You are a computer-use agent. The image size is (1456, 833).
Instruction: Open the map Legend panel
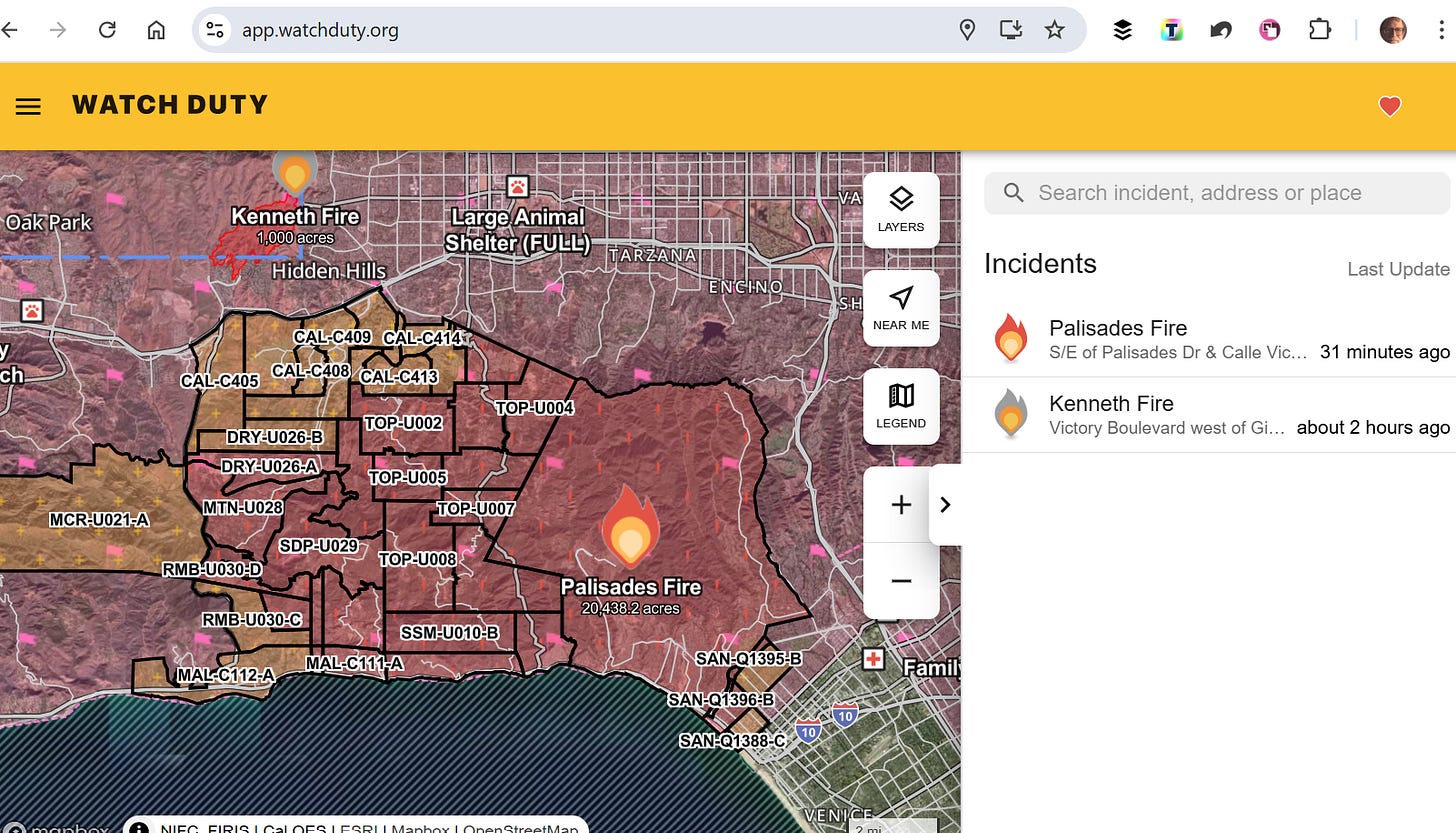tap(901, 406)
